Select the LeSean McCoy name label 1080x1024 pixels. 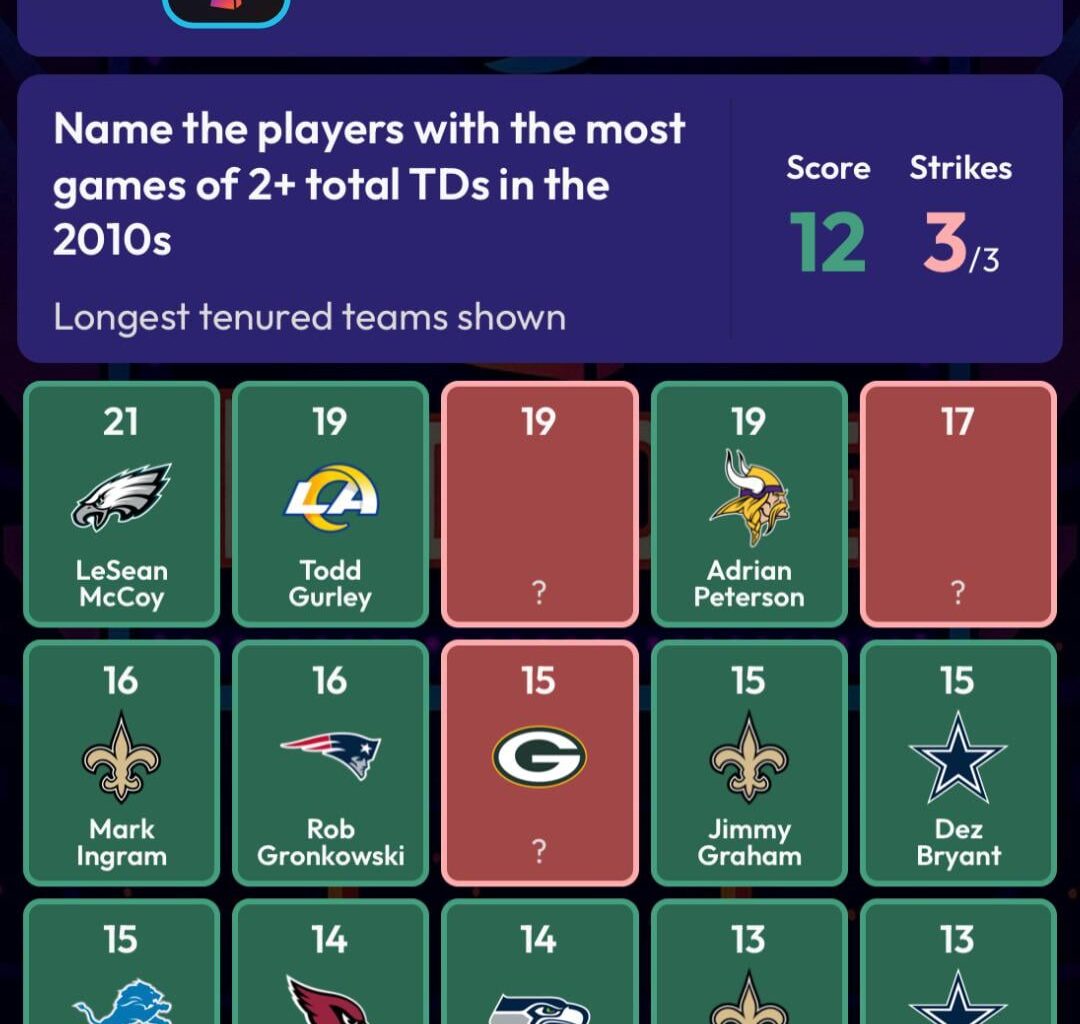pos(121,584)
